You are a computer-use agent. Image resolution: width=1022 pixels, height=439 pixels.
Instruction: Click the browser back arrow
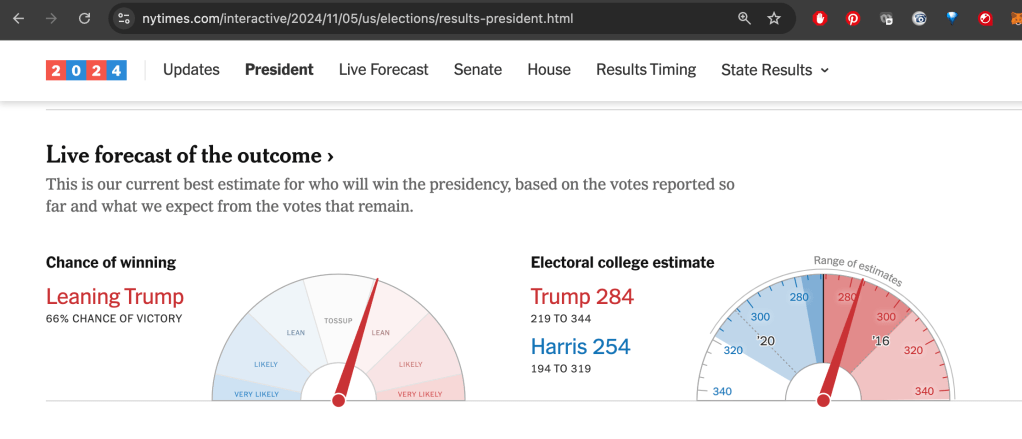18,18
